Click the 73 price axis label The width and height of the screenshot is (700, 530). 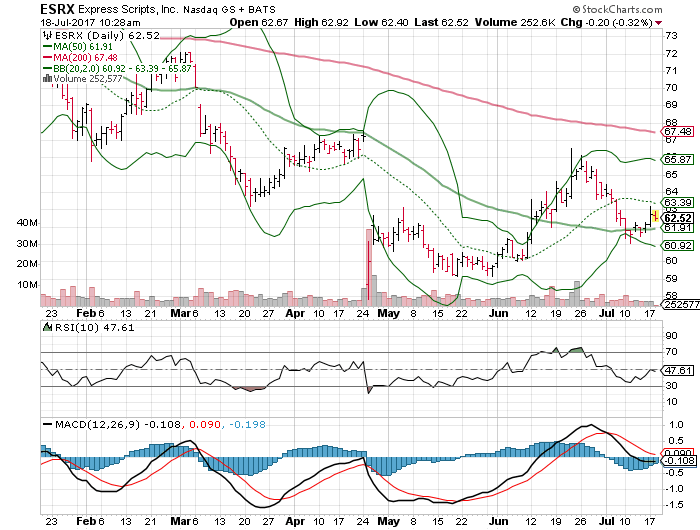671,36
